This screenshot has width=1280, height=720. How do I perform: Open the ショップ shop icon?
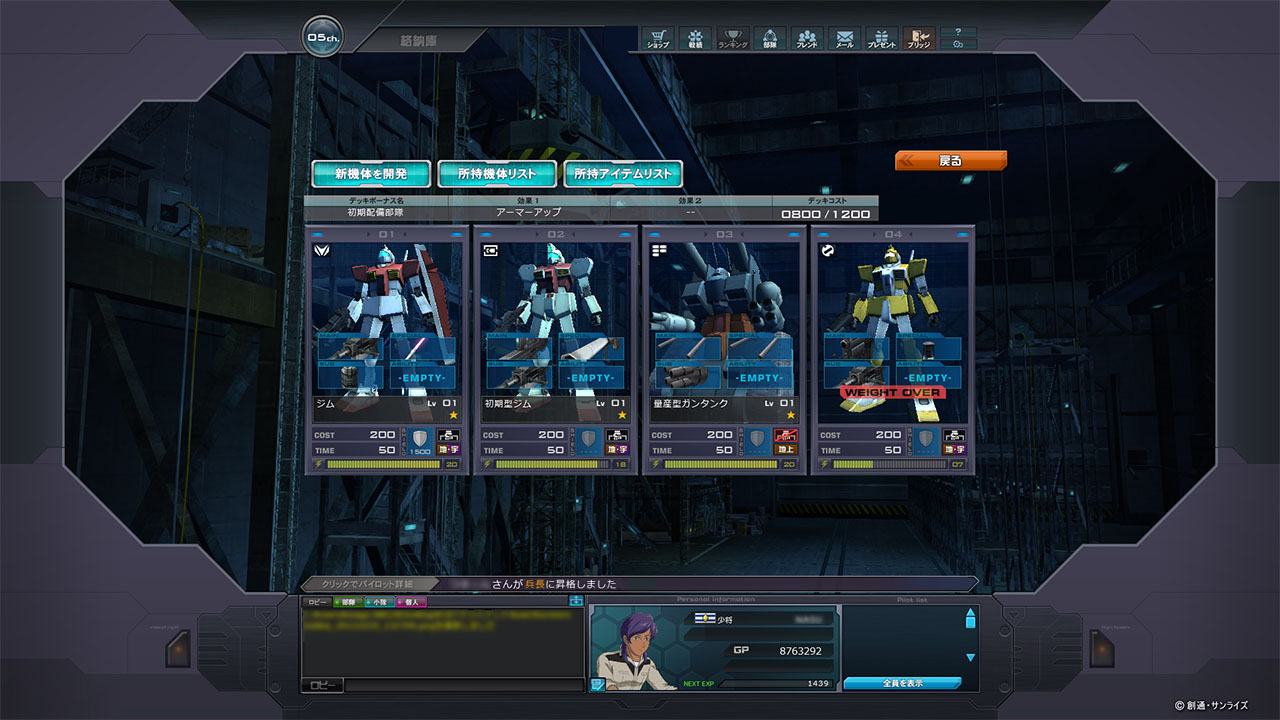[657, 39]
